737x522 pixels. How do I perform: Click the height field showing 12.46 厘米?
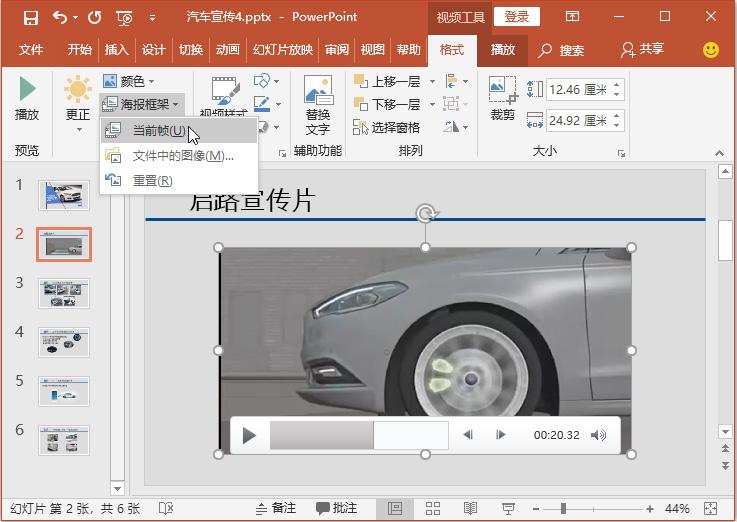pyautogui.click(x=578, y=89)
